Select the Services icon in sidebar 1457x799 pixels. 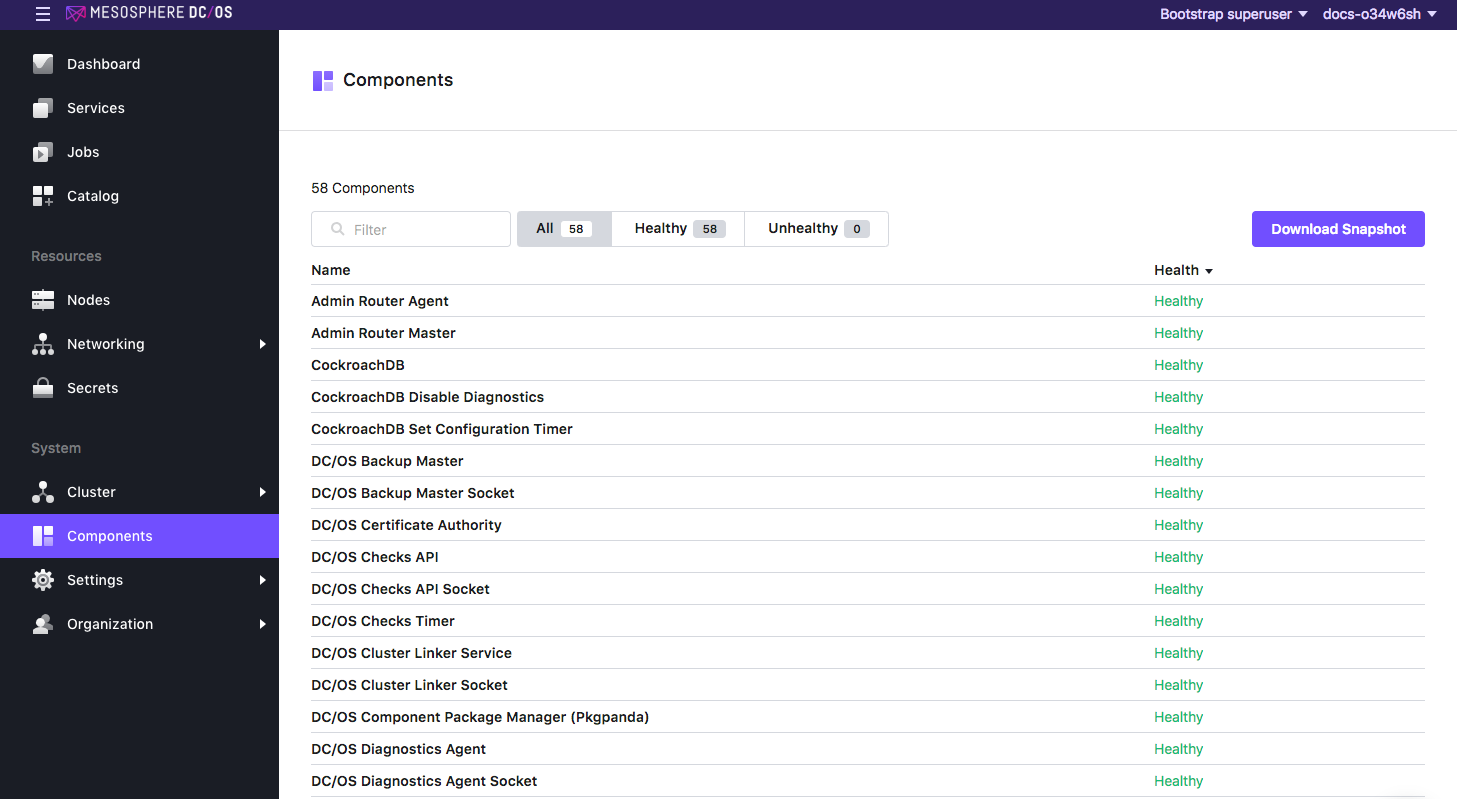43,108
